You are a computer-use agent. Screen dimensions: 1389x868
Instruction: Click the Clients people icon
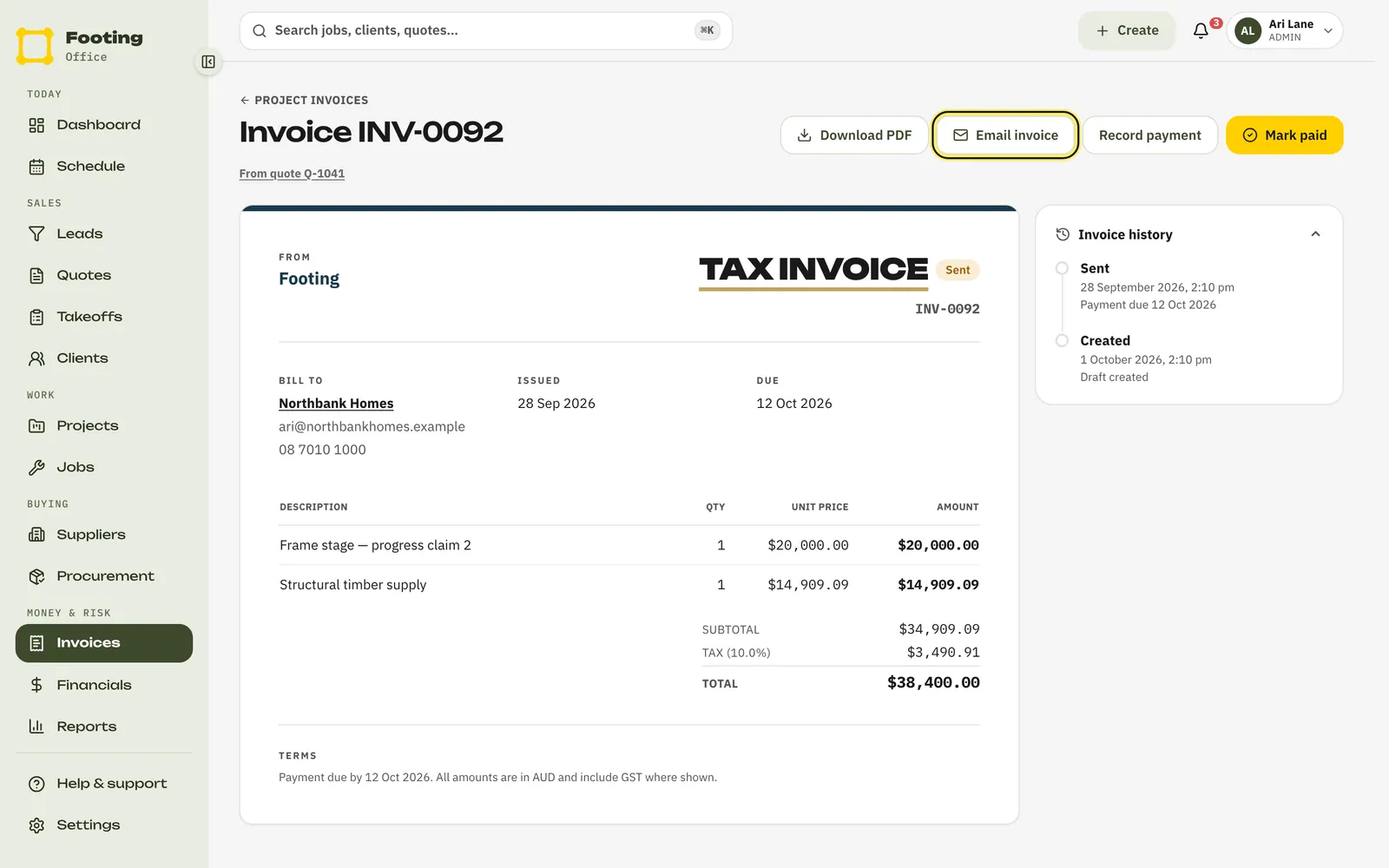pos(36,358)
